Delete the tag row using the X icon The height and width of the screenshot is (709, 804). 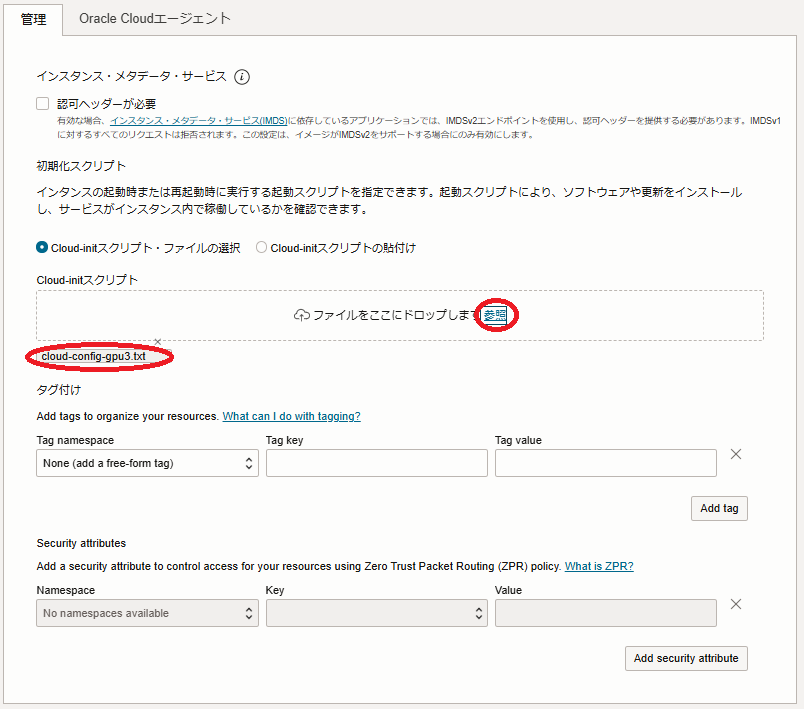(736, 454)
